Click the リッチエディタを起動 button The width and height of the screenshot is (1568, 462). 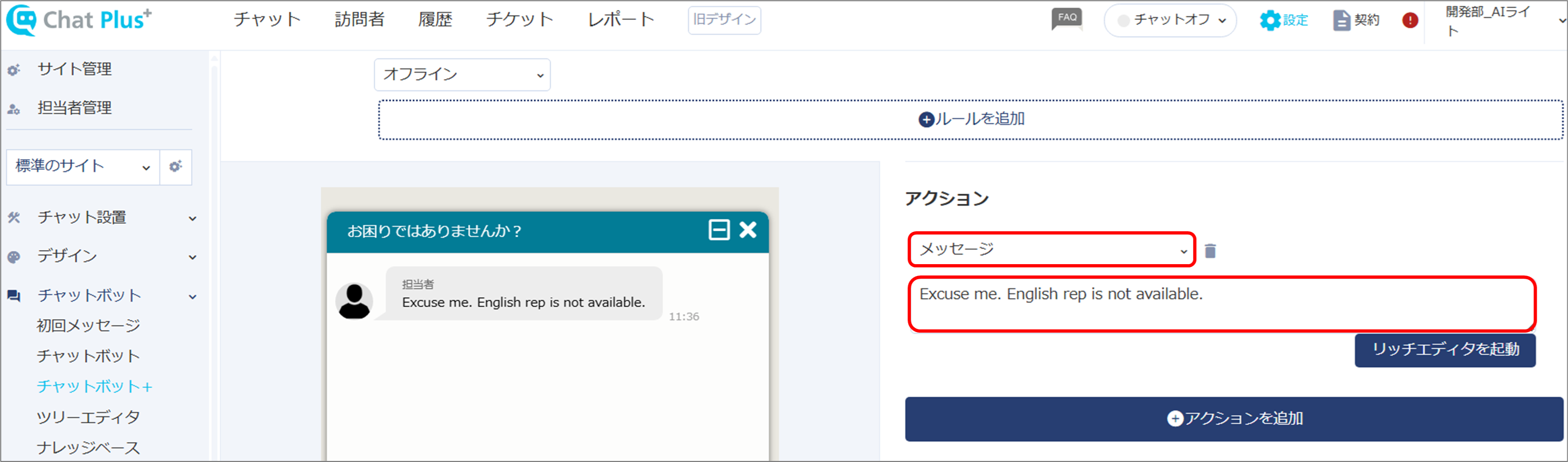[1445, 350]
